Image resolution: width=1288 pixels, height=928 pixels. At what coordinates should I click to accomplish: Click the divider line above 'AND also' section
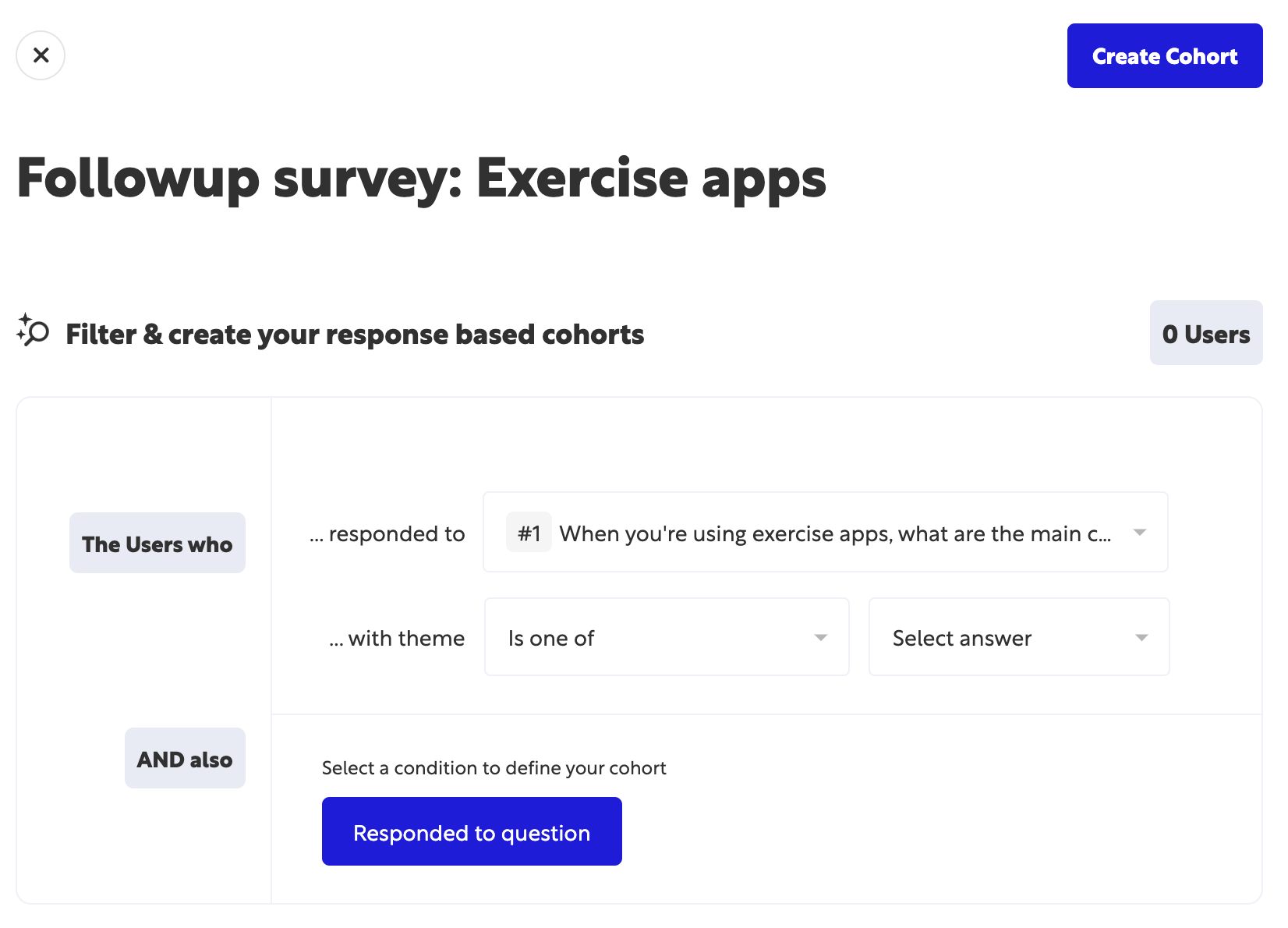point(766,714)
